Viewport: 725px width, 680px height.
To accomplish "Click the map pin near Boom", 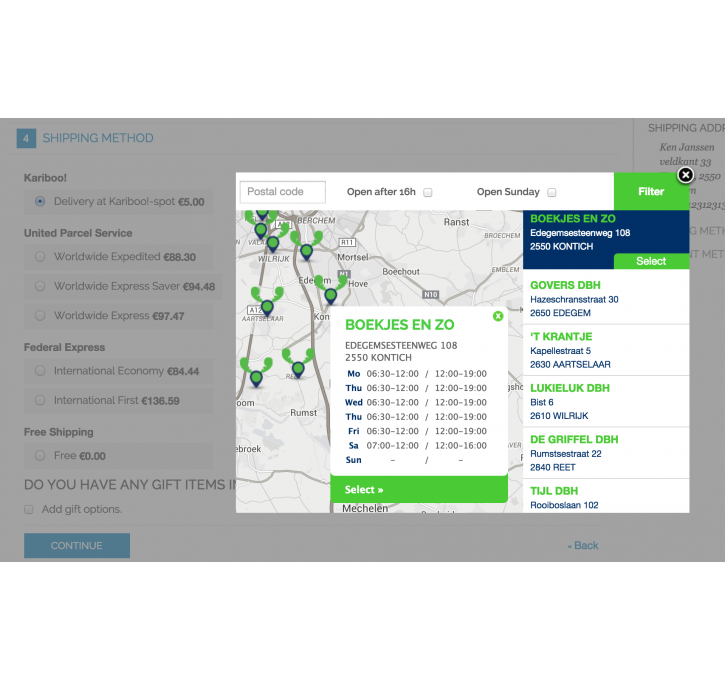I will [256, 379].
